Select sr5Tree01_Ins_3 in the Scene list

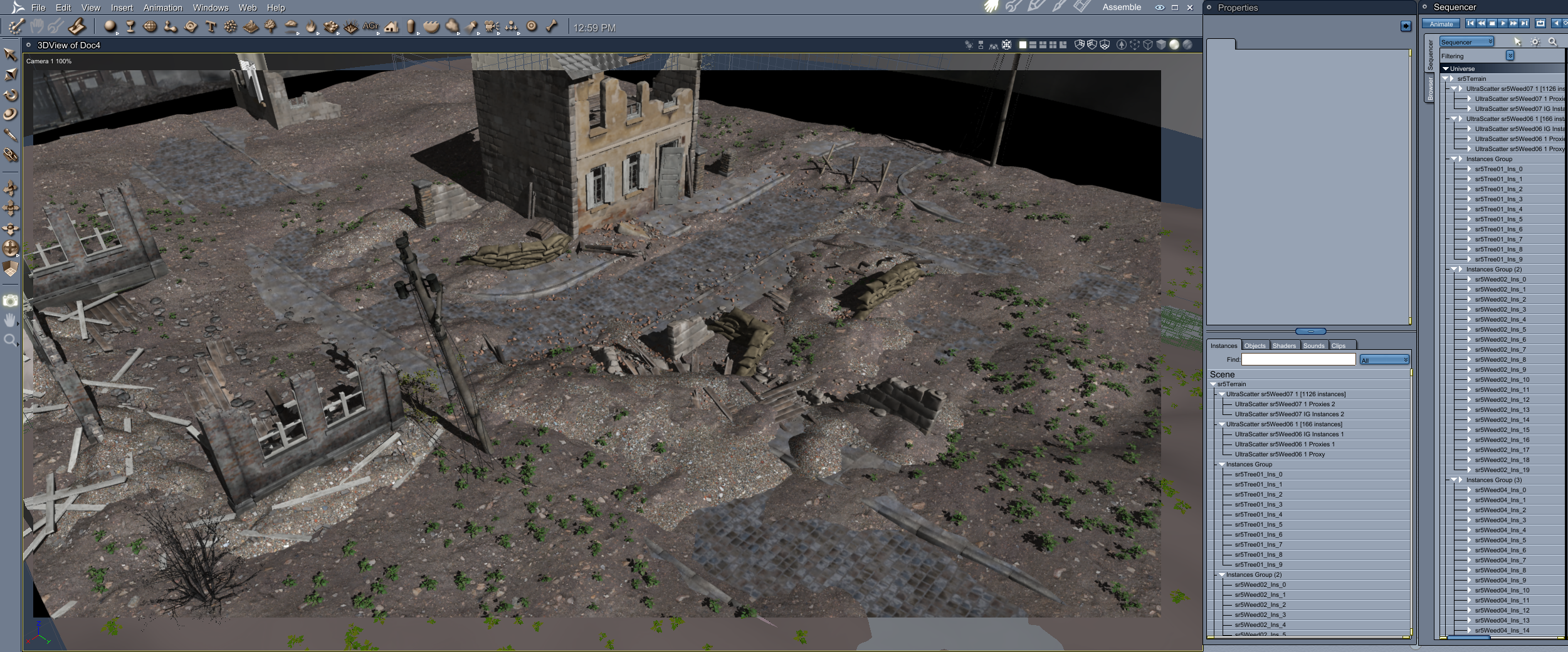coord(1258,505)
